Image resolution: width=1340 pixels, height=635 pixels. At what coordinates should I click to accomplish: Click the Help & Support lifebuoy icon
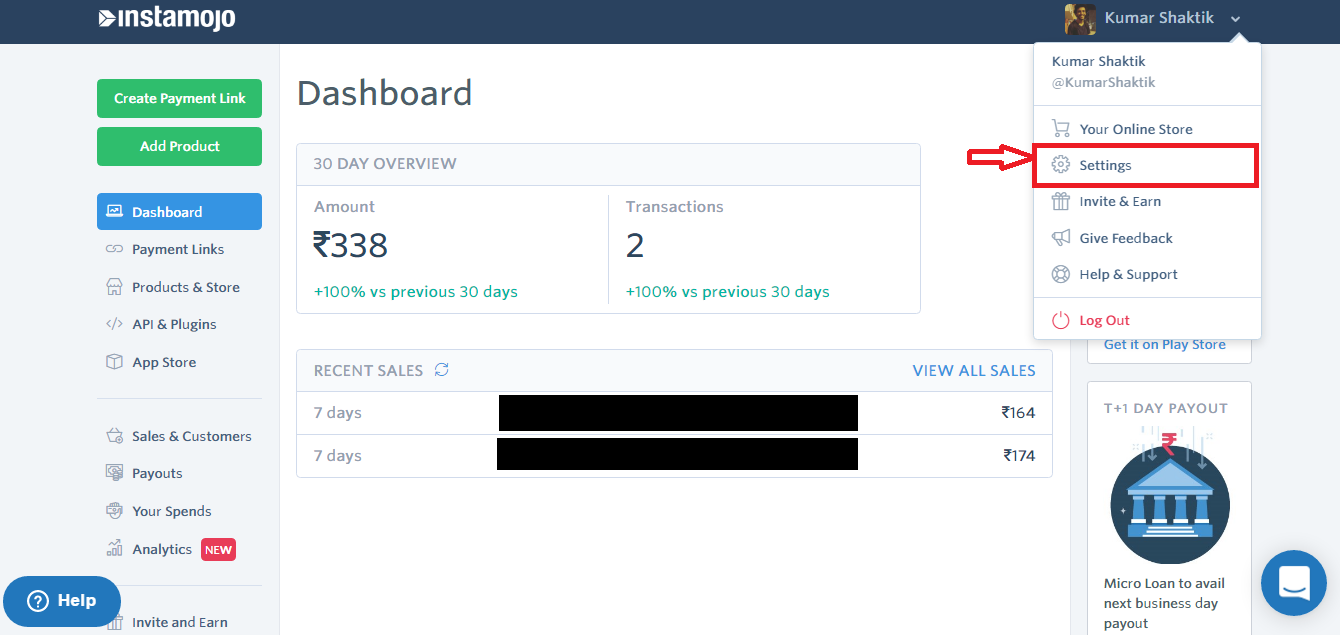pyautogui.click(x=1061, y=274)
